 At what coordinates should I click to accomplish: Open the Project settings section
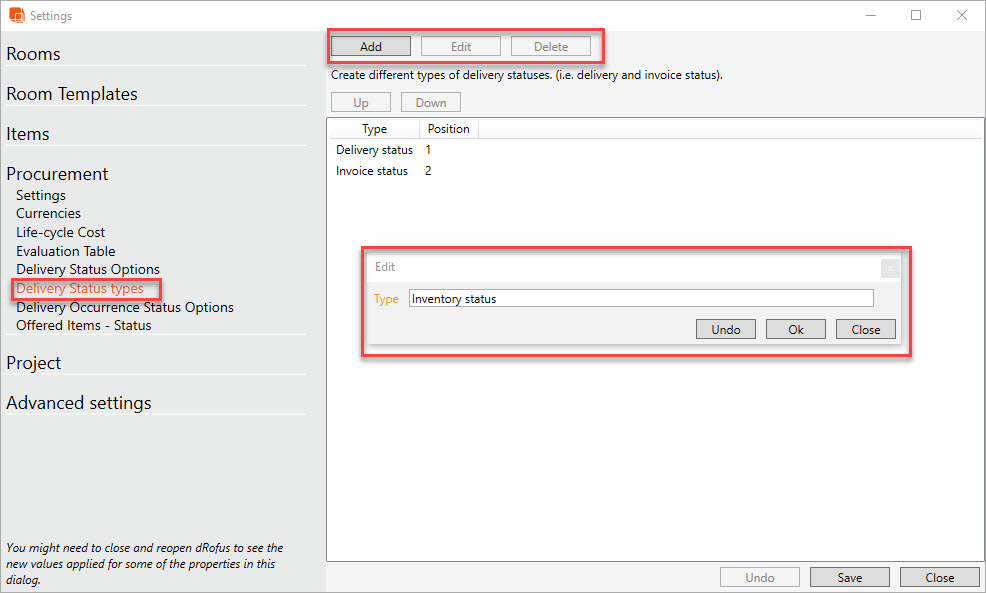34,363
